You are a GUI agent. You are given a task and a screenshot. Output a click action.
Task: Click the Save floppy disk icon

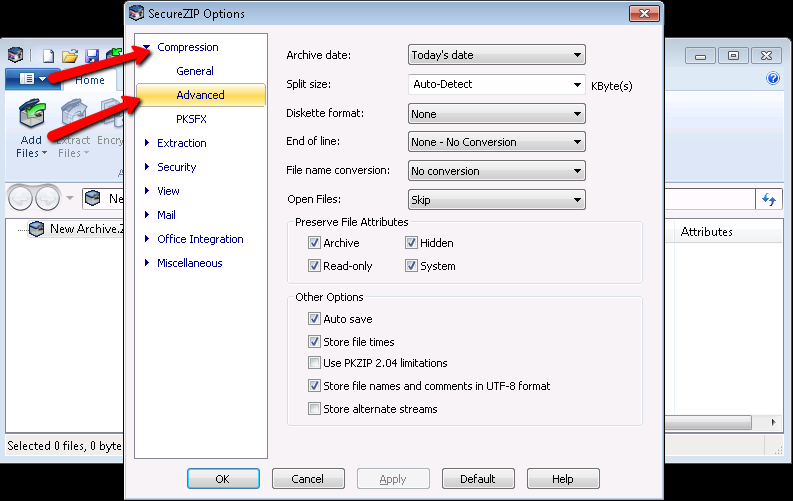pyautogui.click(x=92, y=56)
